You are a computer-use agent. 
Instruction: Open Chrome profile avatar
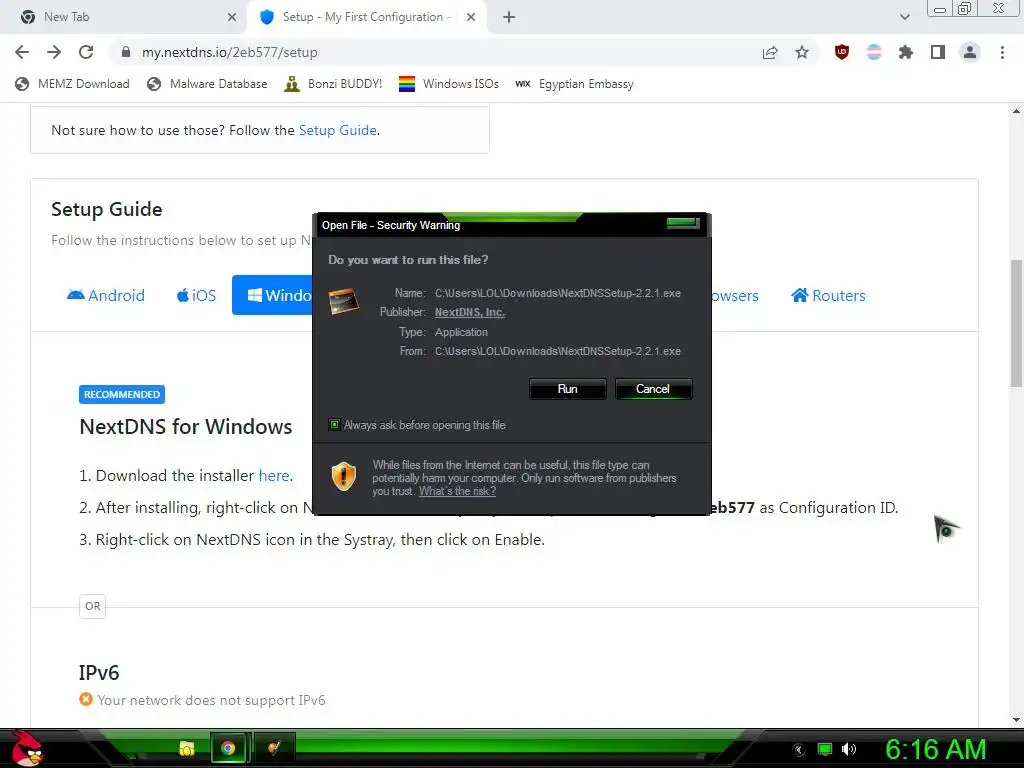[x=970, y=52]
